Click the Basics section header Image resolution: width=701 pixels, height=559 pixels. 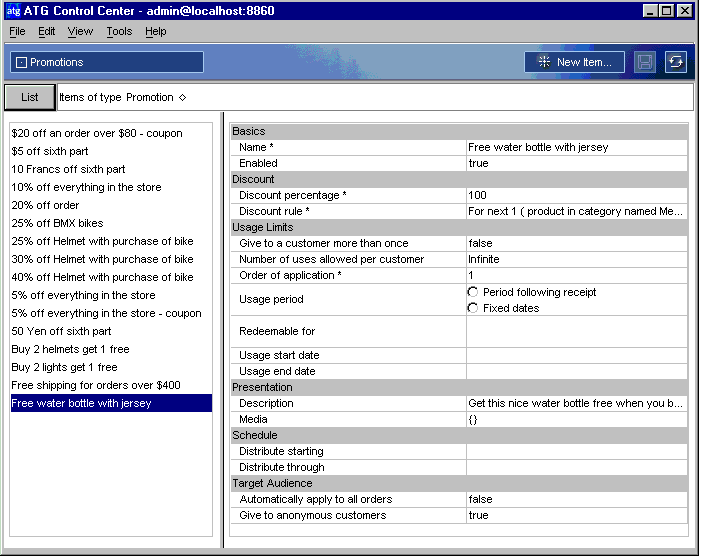click(459, 131)
